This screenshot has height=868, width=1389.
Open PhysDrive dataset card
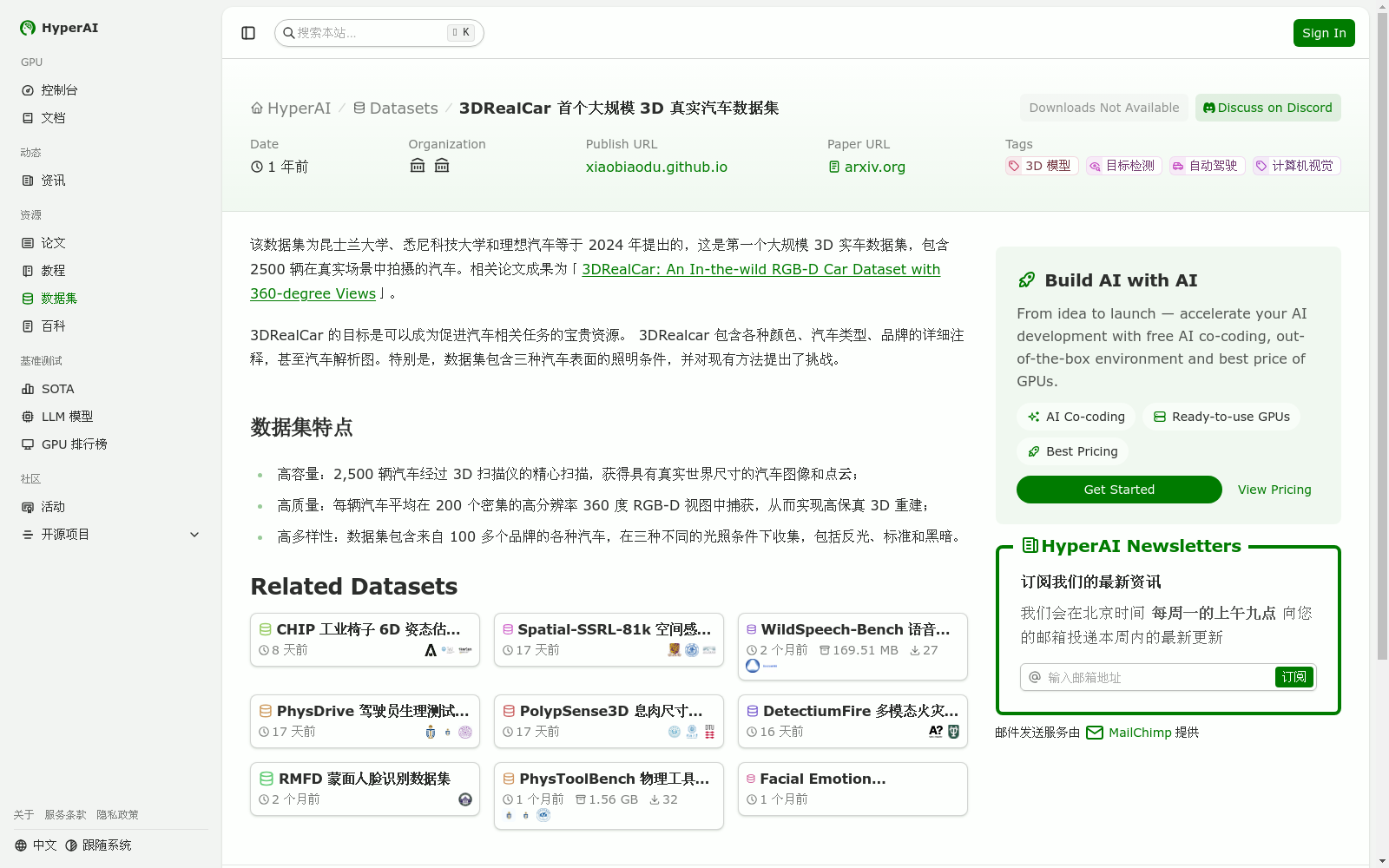(365, 721)
